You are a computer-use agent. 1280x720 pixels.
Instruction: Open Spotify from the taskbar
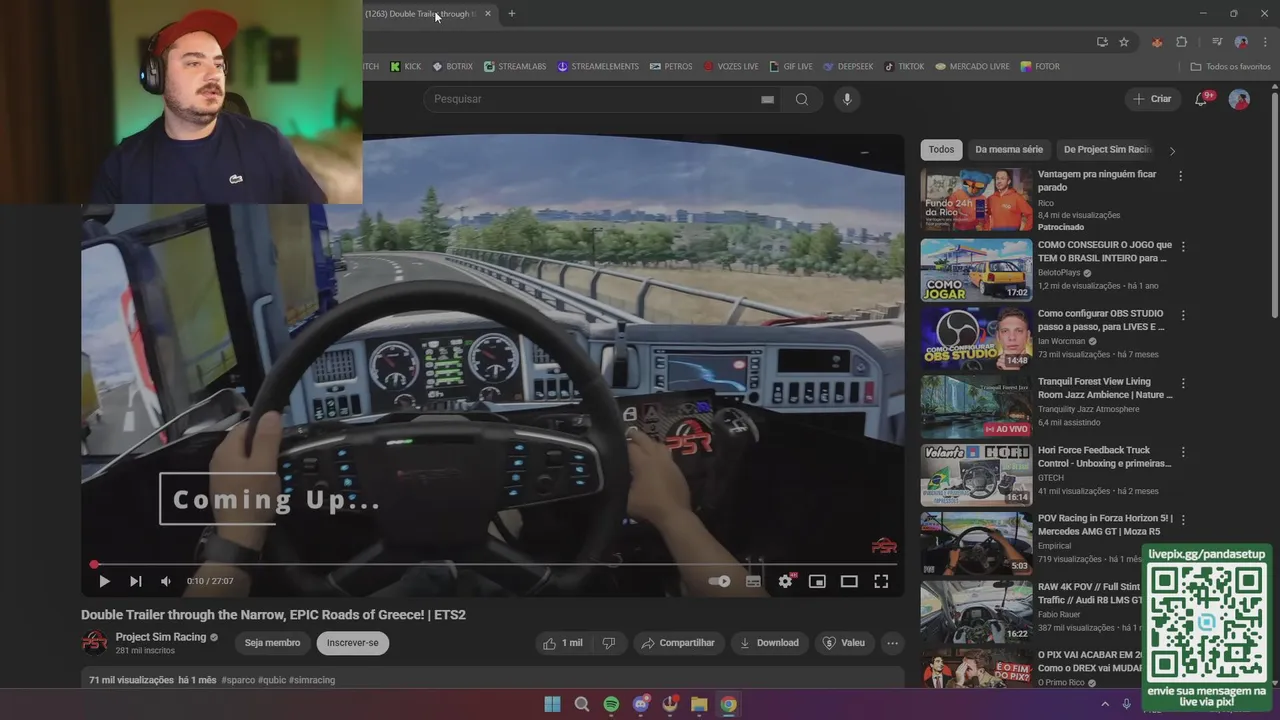coord(611,704)
